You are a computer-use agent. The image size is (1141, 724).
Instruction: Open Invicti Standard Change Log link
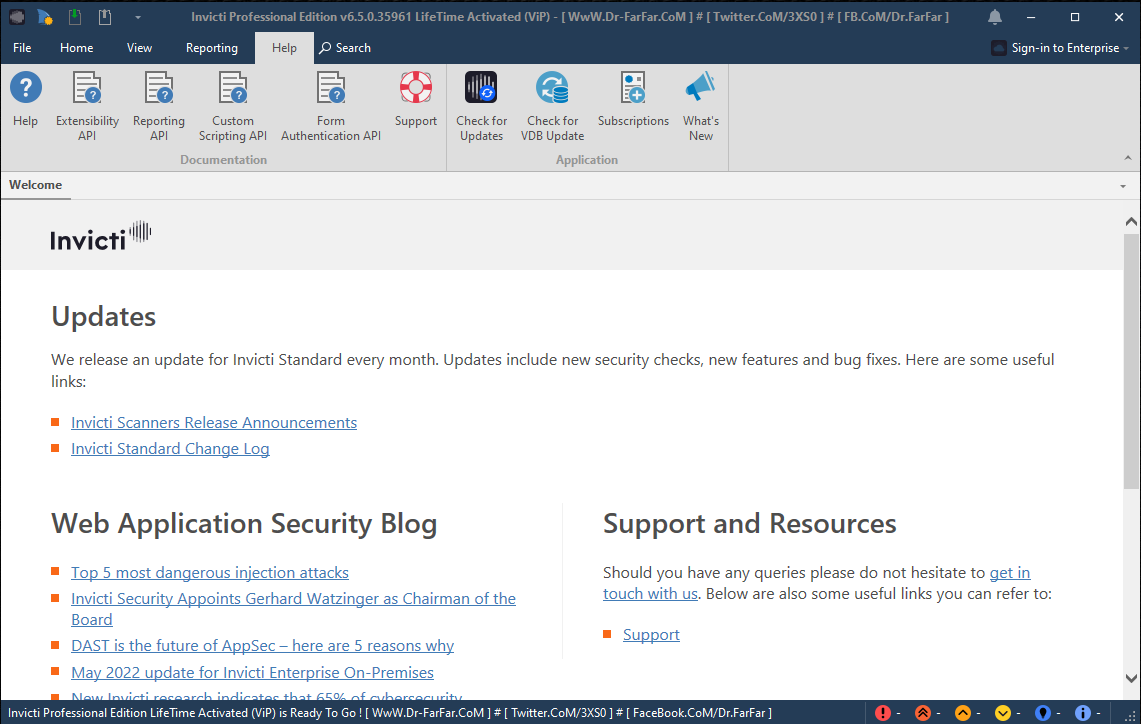point(170,449)
